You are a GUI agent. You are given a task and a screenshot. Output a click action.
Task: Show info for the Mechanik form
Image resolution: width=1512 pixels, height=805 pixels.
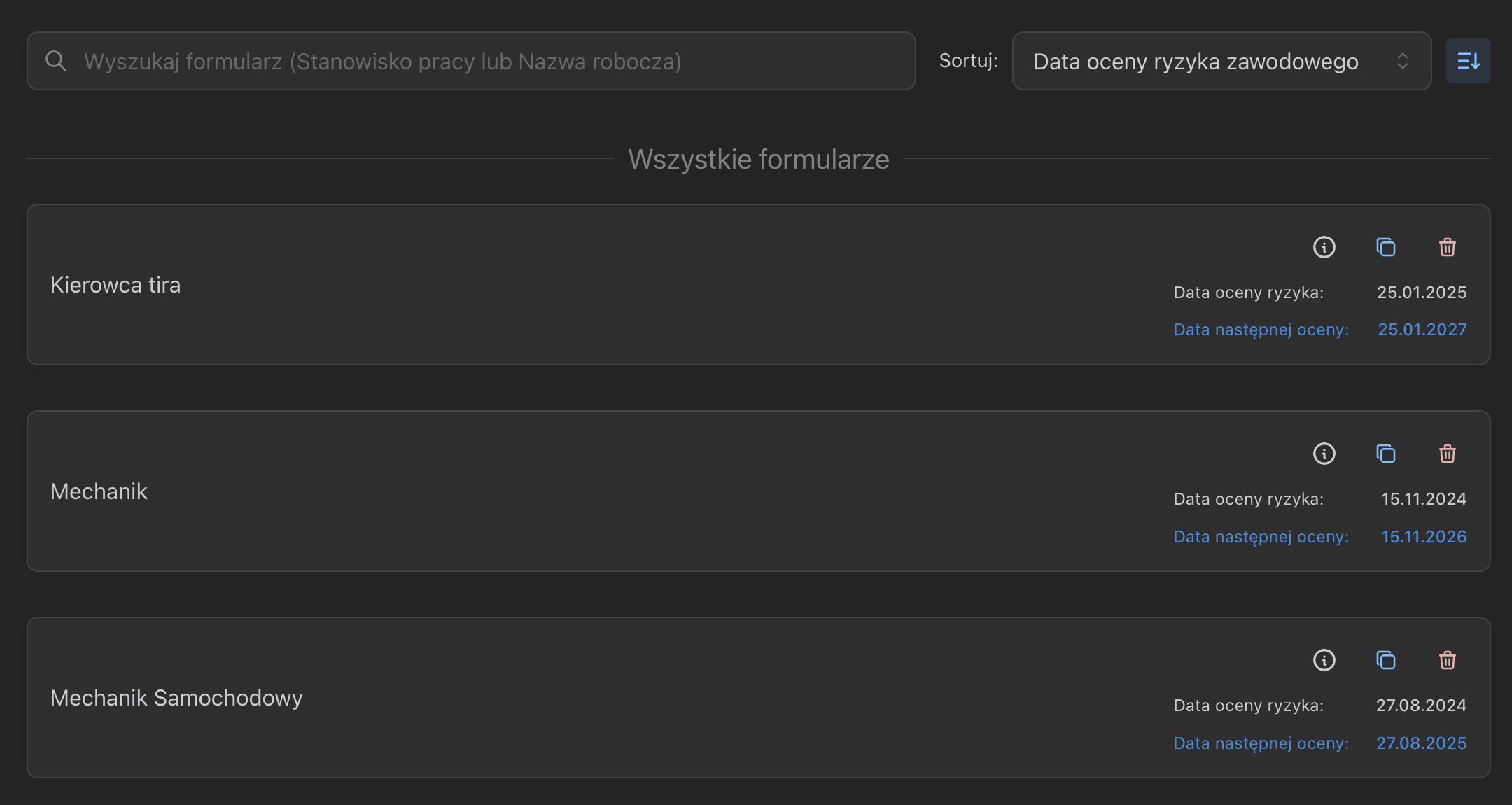(1324, 454)
